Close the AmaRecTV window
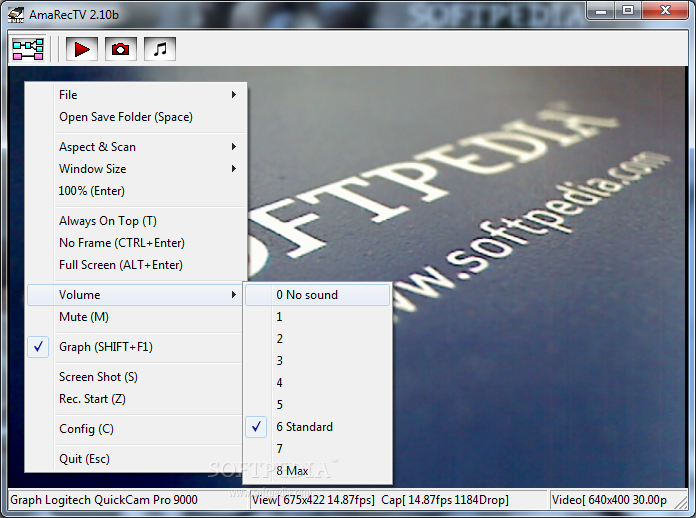Image resolution: width=696 pixels, height=518 pixels. [665, 10]
